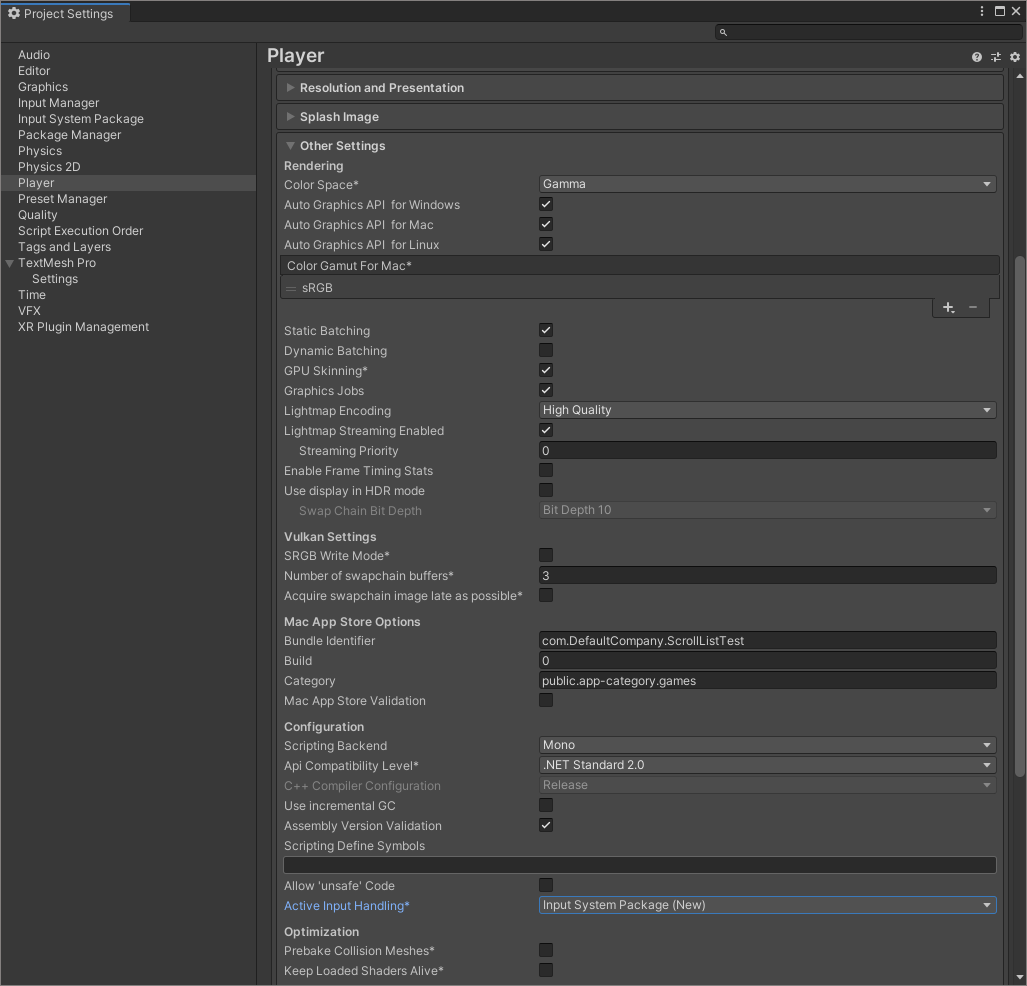Open the Color Space dropdown
The width and height of the screenshot is (1027, 986).
pyautogui.click(x=767, y=184)
